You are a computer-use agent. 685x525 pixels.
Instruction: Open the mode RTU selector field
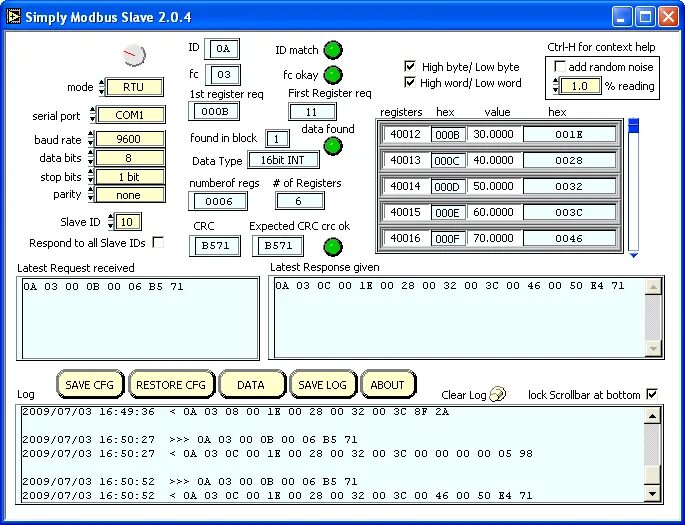[135, 87]
